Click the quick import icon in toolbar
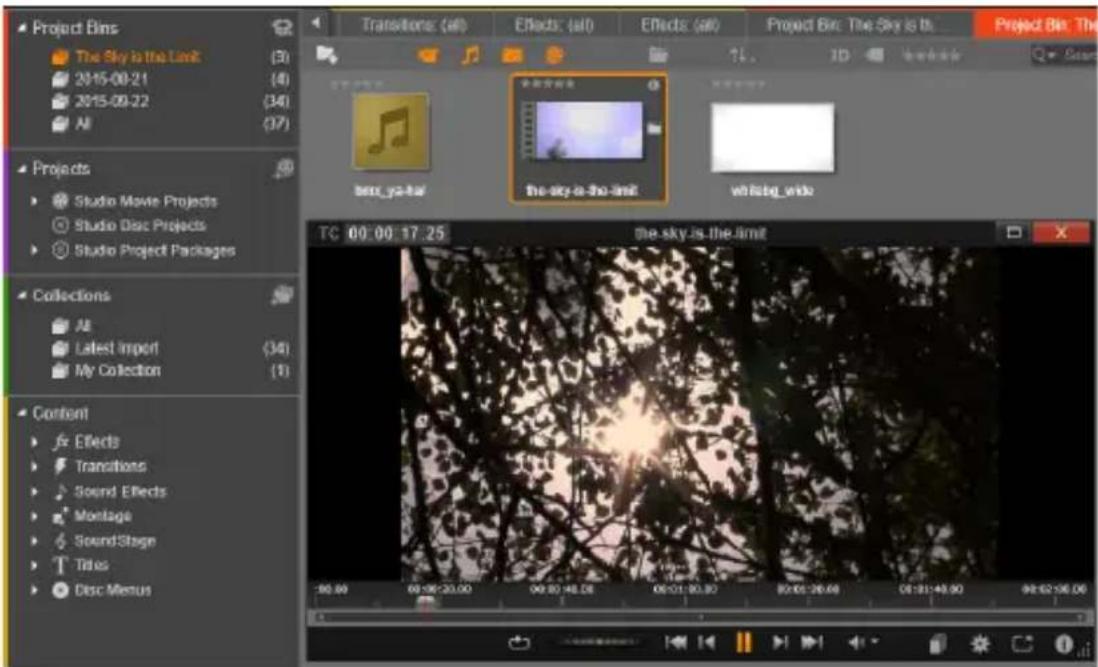This screenshot has width=1098, height=667. [326, 55]
